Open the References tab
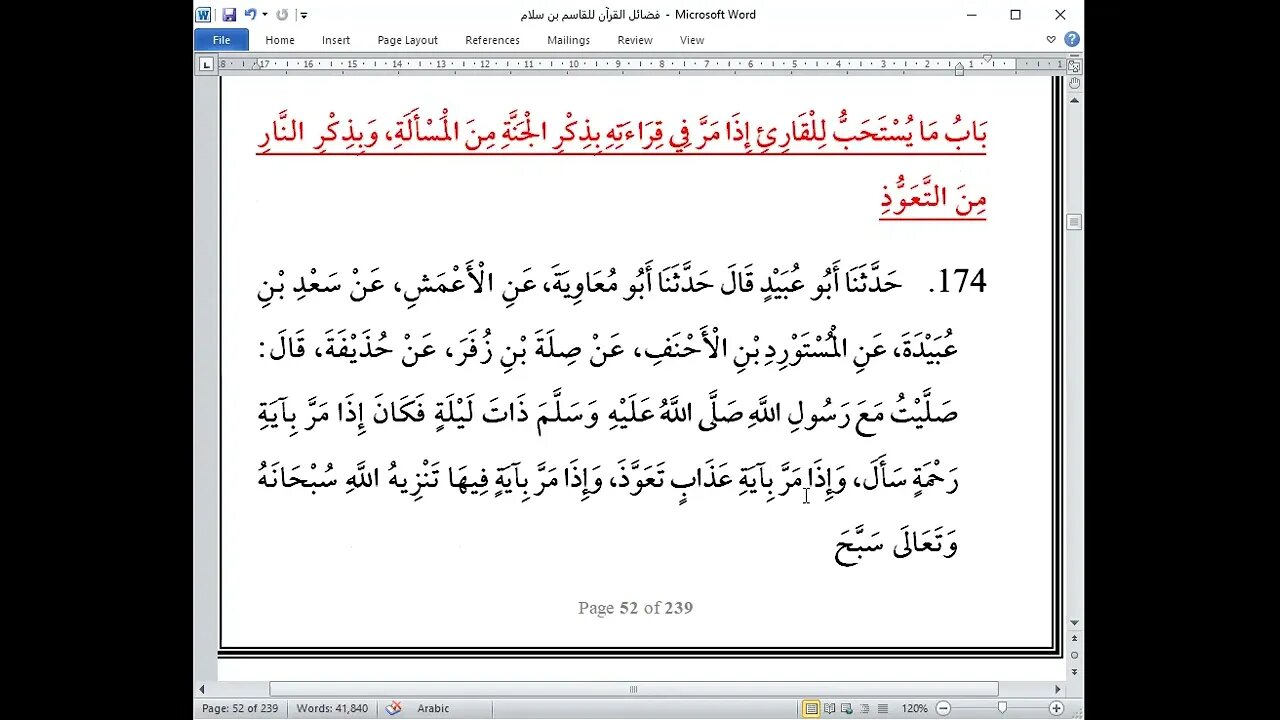 pyautogui.click(x=492, y=40)
